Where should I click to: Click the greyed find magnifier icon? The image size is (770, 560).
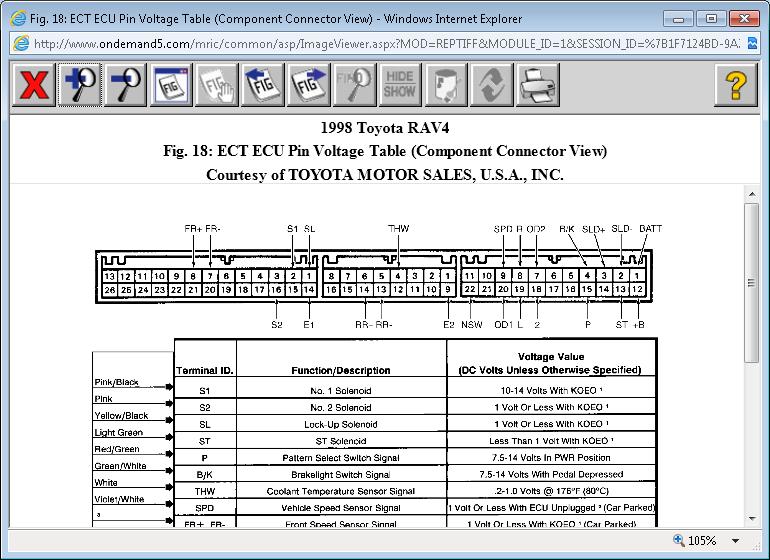pos(354,84)
